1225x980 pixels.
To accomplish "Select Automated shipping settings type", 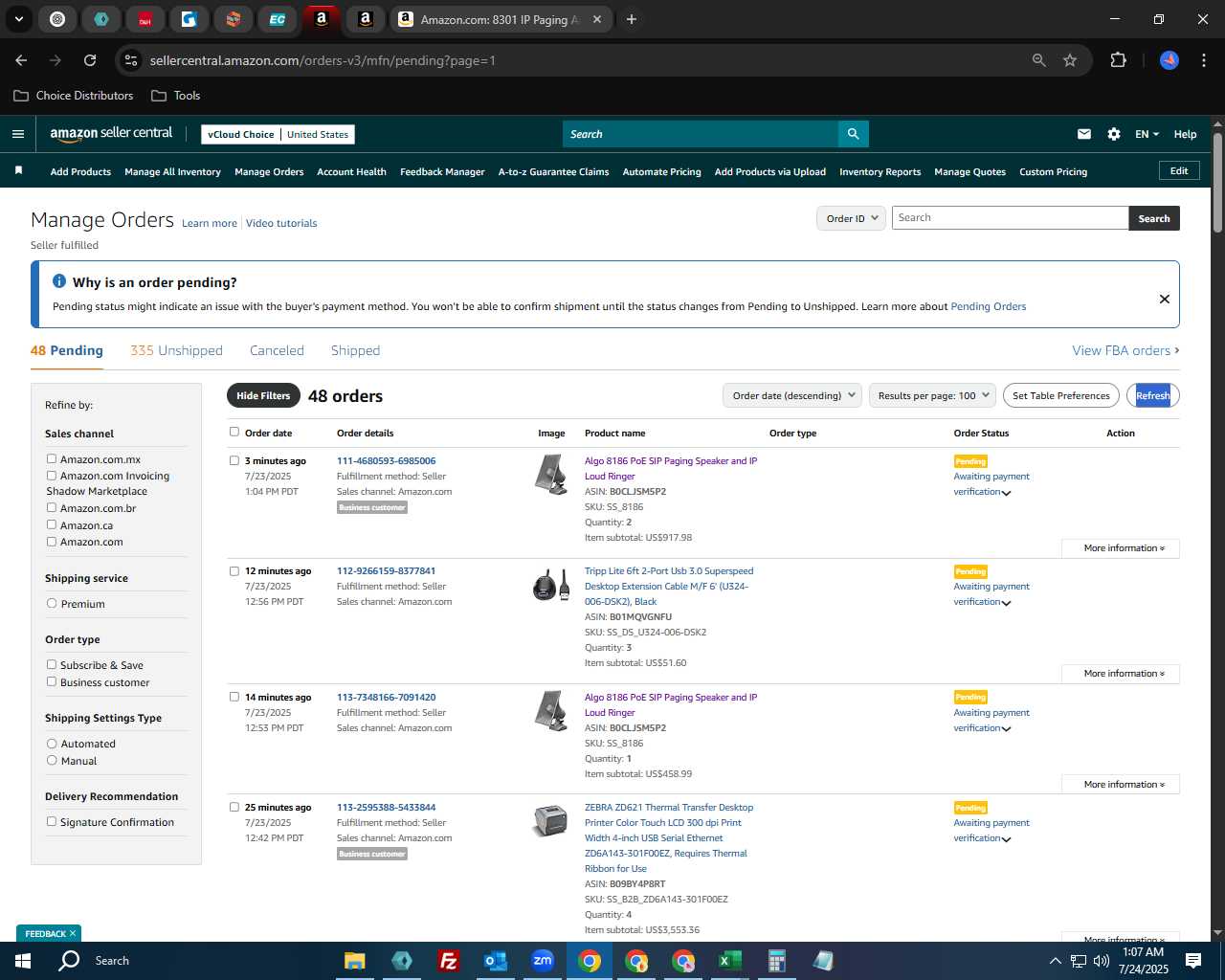I will pos(52,744).
